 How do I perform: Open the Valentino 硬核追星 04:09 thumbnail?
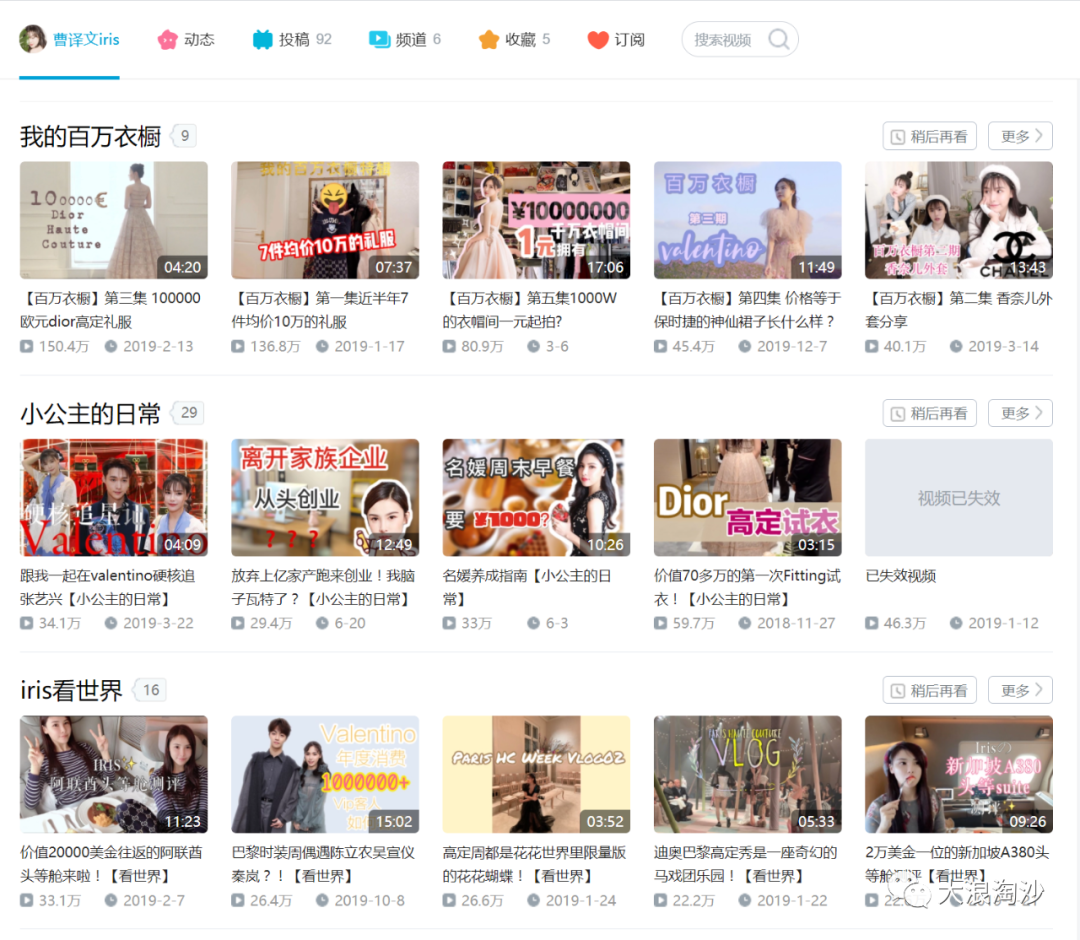pyautogui.click(x=114, y=497)
